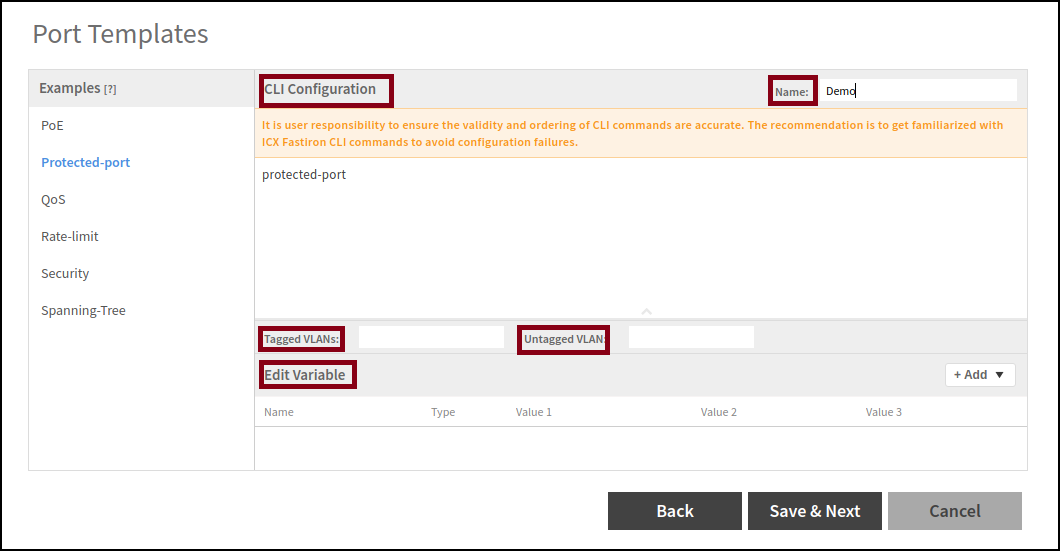Click the Cancel button
Screen dimensions: 1060x551
pos(955,511)
